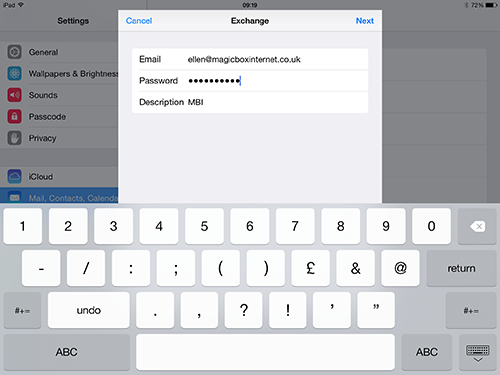
Task: Tap the 6 key
Action: point(250,226)
